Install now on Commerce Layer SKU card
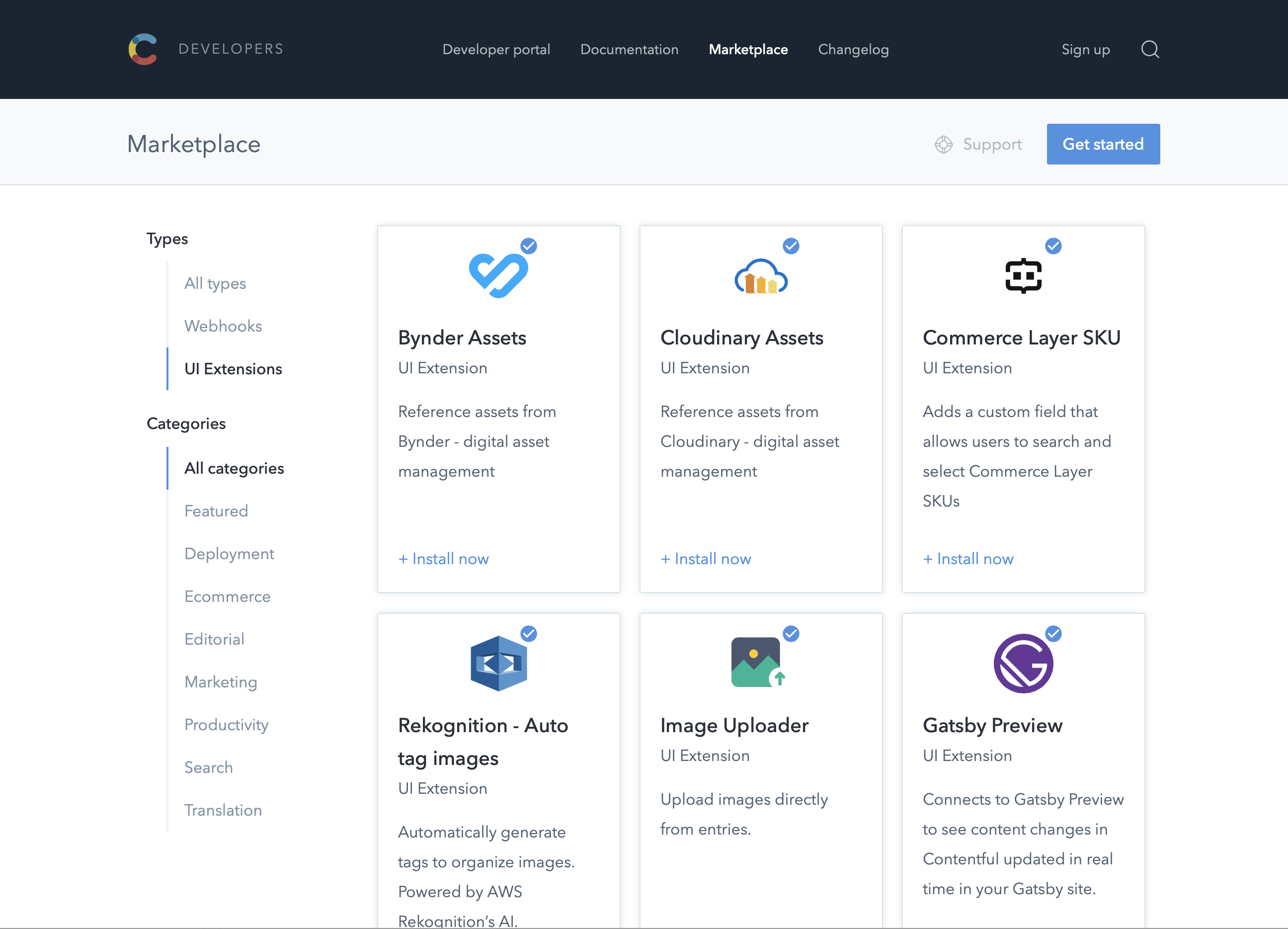The width and height of the screenshot is (1288, 929). (x=968, y=559)
